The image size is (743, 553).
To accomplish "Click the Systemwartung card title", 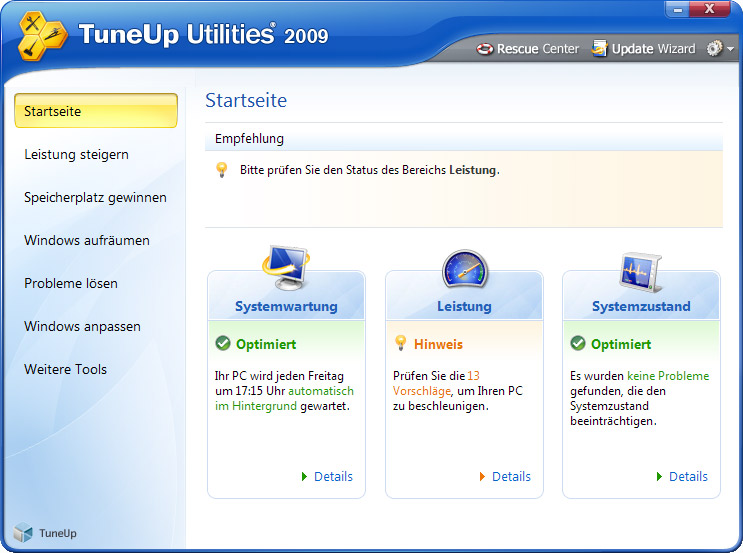I will point(286,306).
